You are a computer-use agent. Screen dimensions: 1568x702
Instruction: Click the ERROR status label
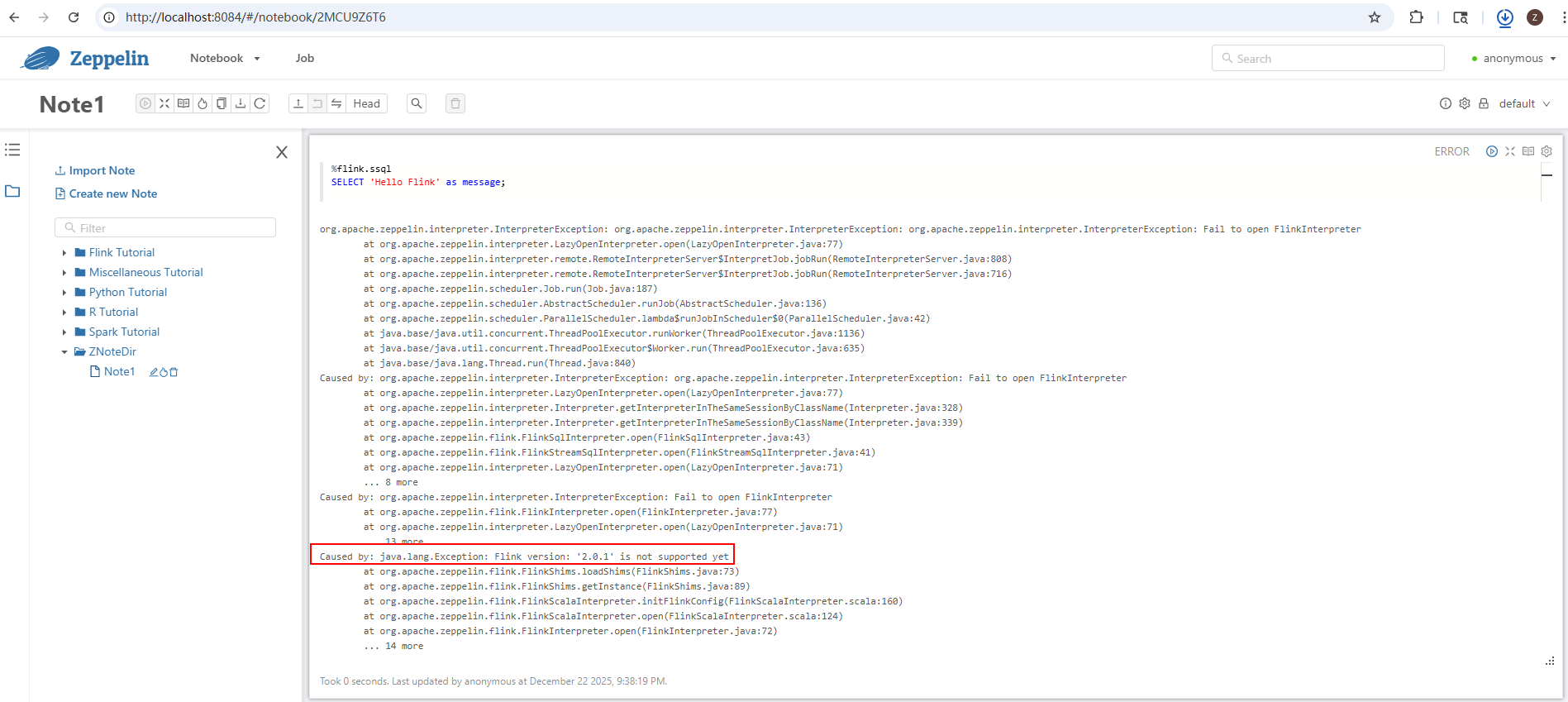click(1451, 151)
